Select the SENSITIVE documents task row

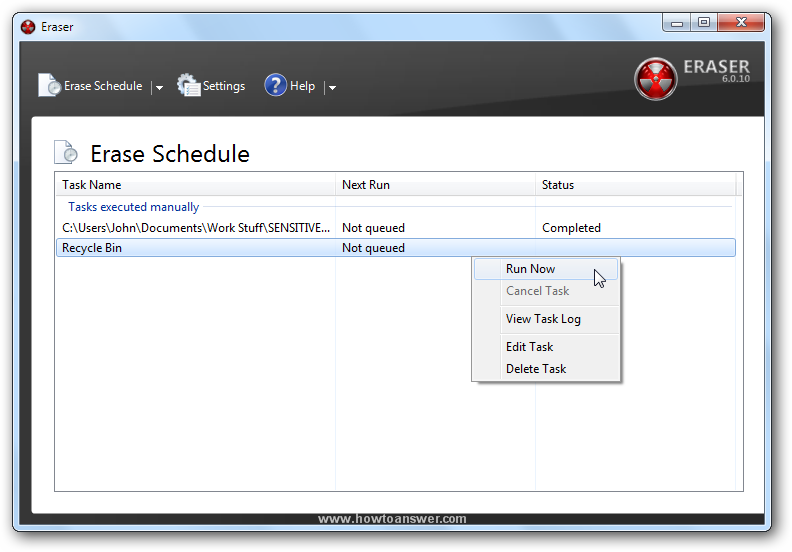point(396,228)
